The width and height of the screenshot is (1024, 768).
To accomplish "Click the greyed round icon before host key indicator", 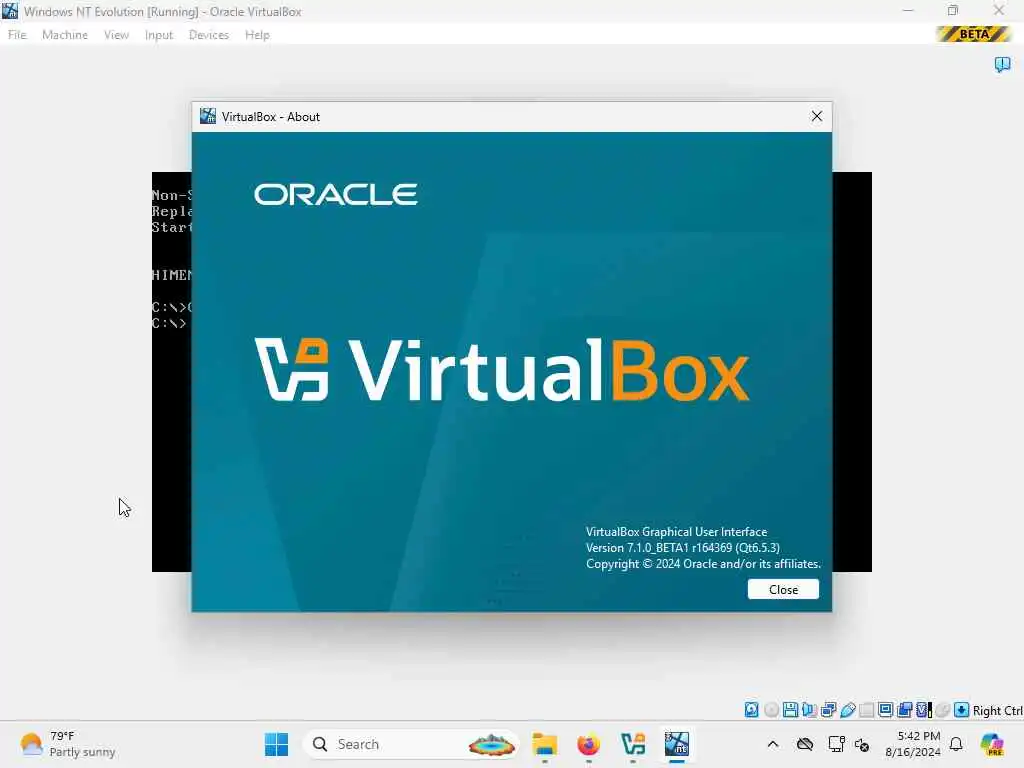I will (942, 710).
